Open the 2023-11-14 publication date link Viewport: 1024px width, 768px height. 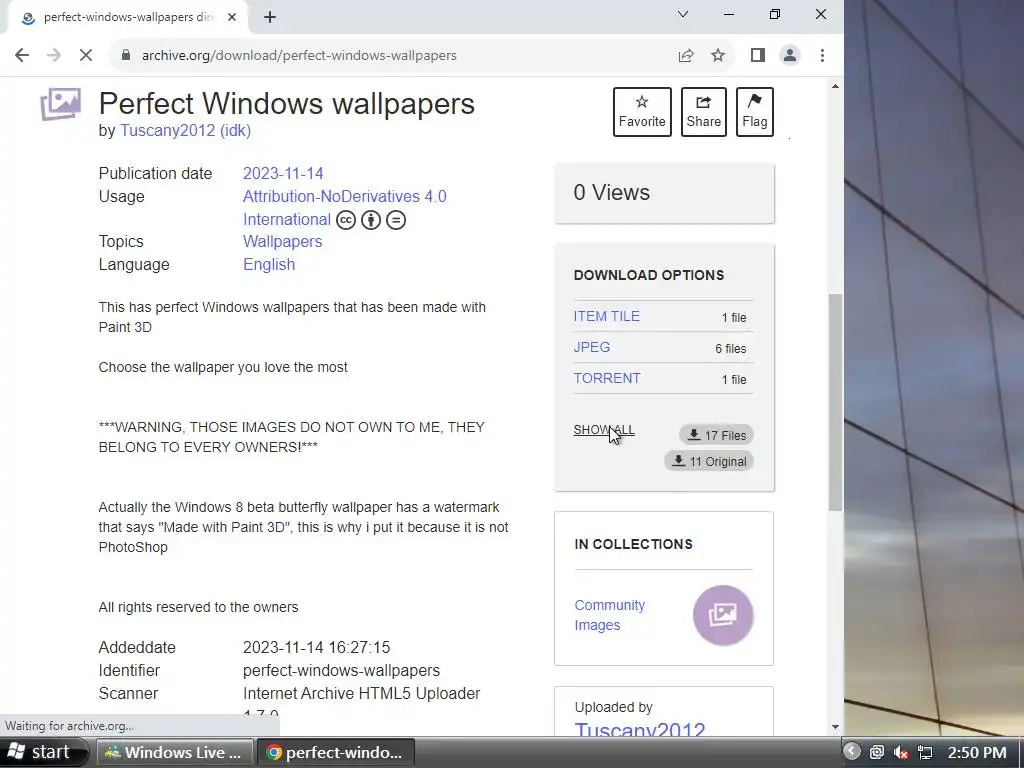283,173
